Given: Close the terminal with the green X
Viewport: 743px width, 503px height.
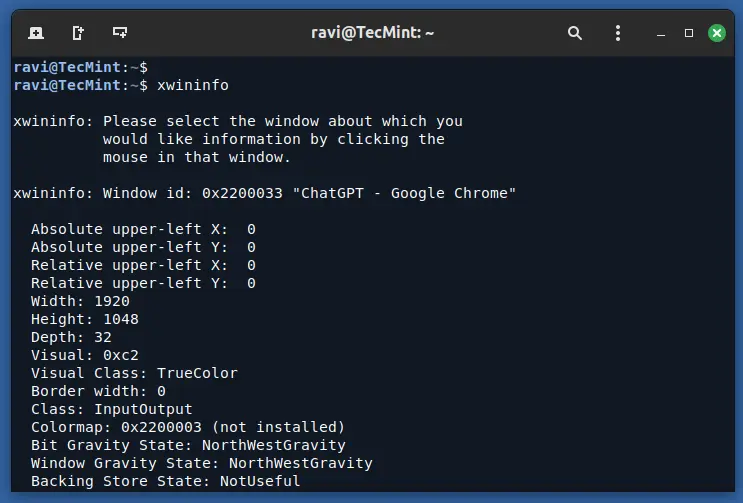Looking at the screenshot, I should (717, 33).
